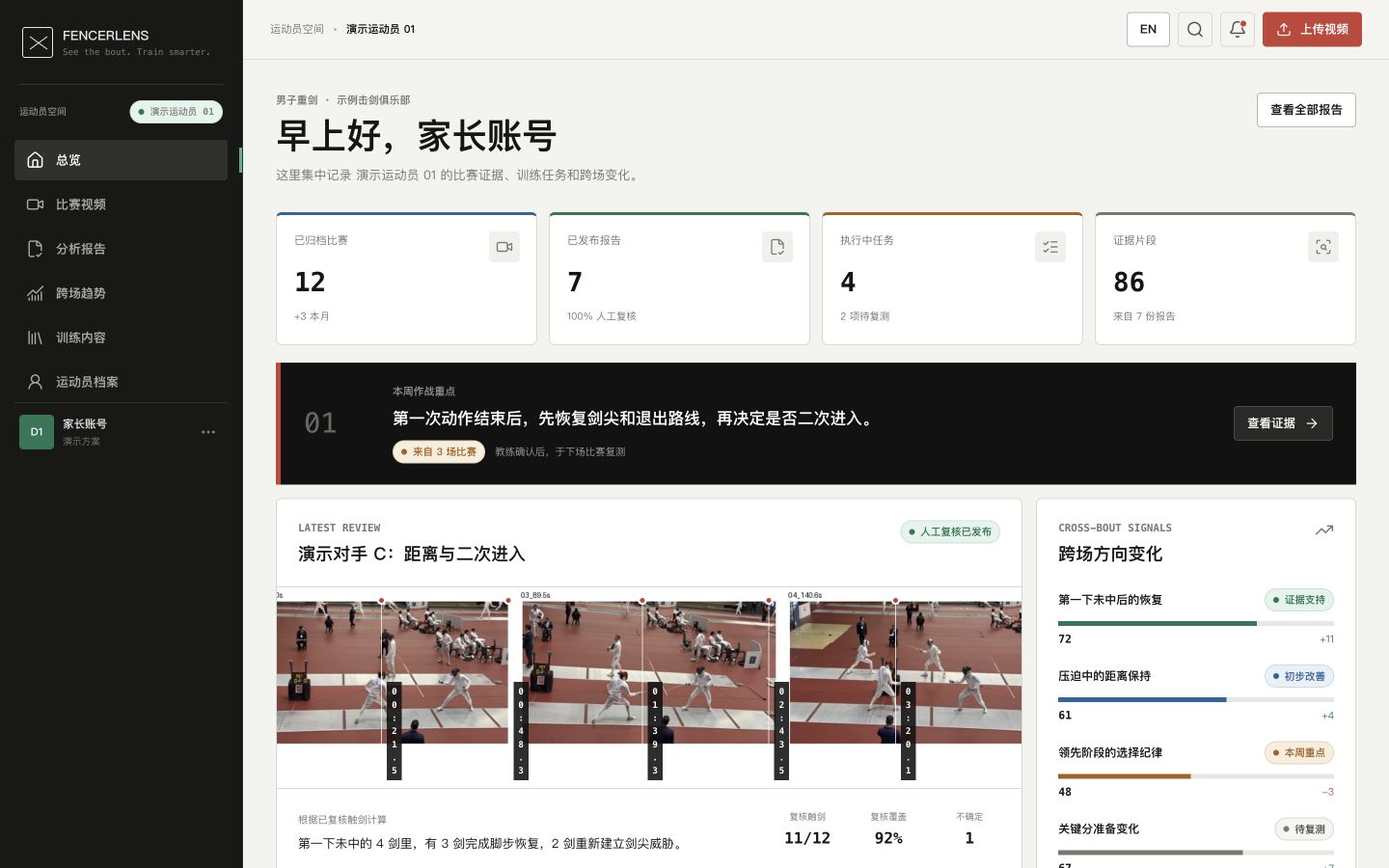The height and width of the screenshot is (868, 1389).
Task: Select 比赛视频 in the sidebar
Action: 121,204
